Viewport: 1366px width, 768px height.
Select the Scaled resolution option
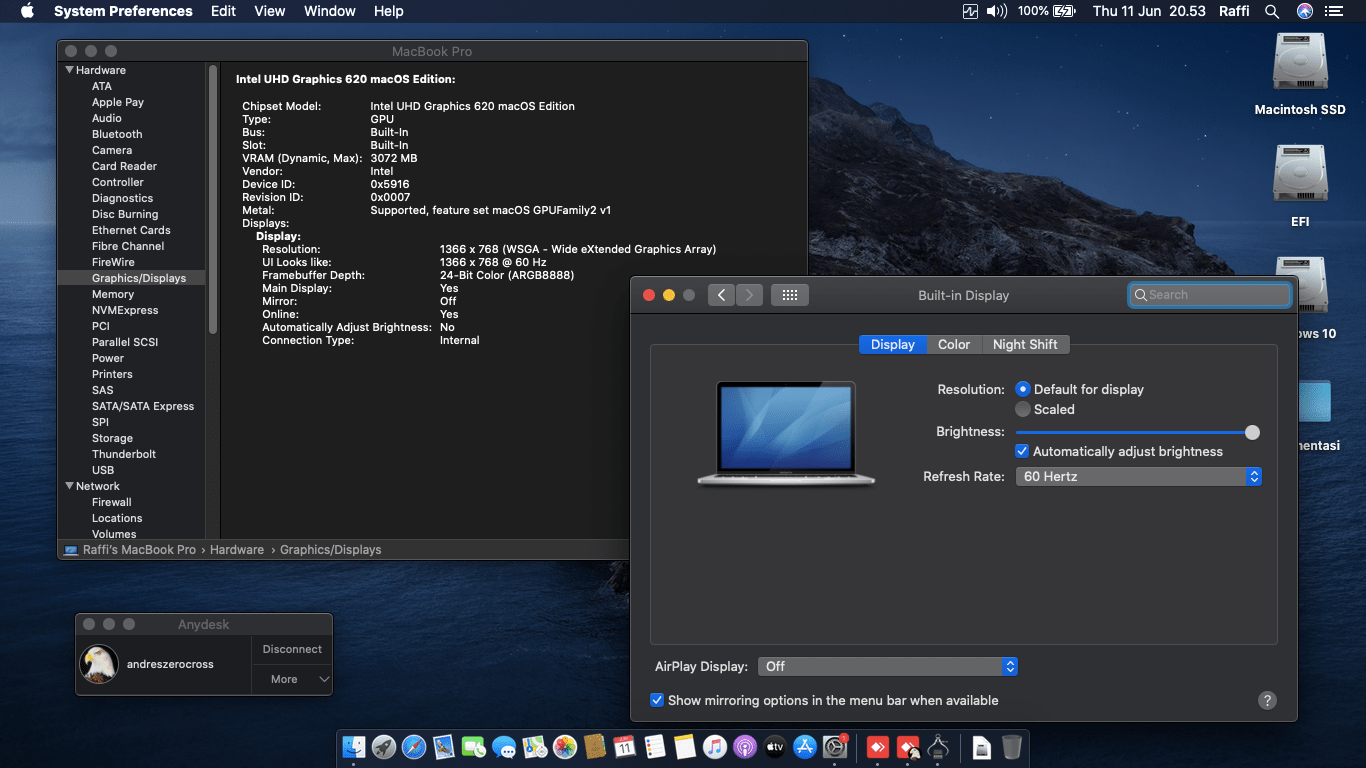click(1022, 409)
